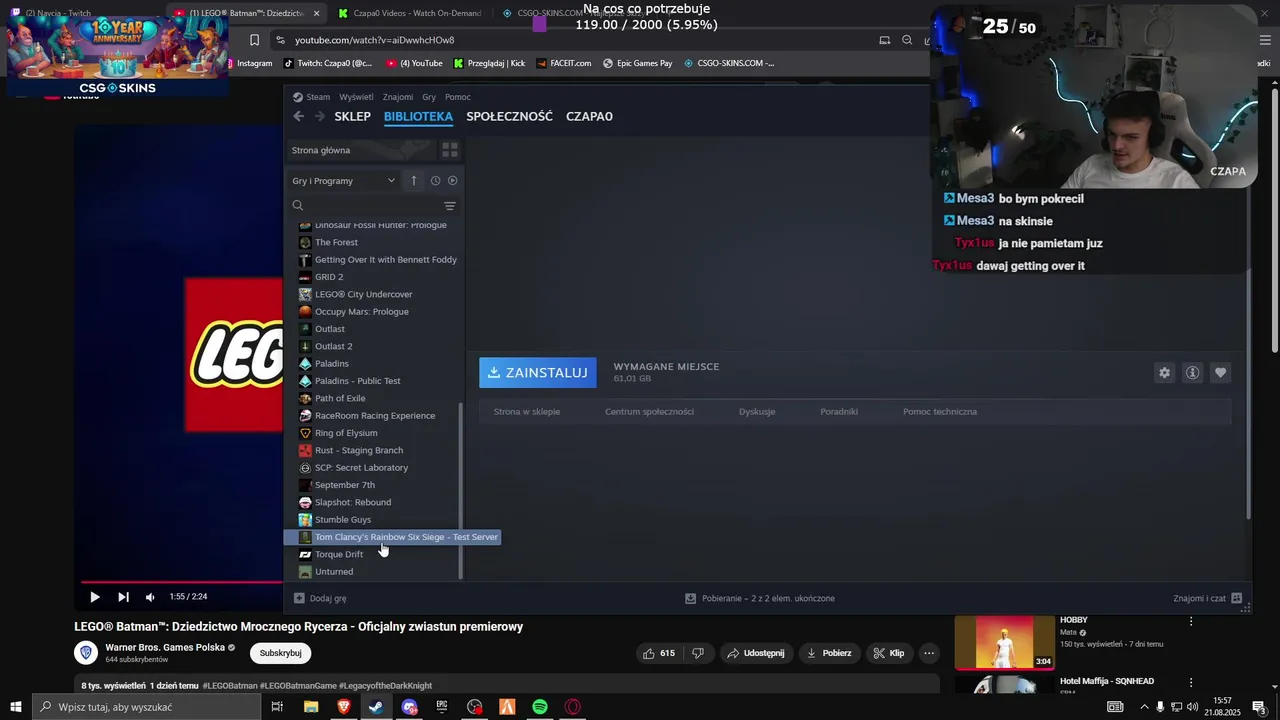
Task: Open Pobieranie downloads status
Action: click(760, 598)
